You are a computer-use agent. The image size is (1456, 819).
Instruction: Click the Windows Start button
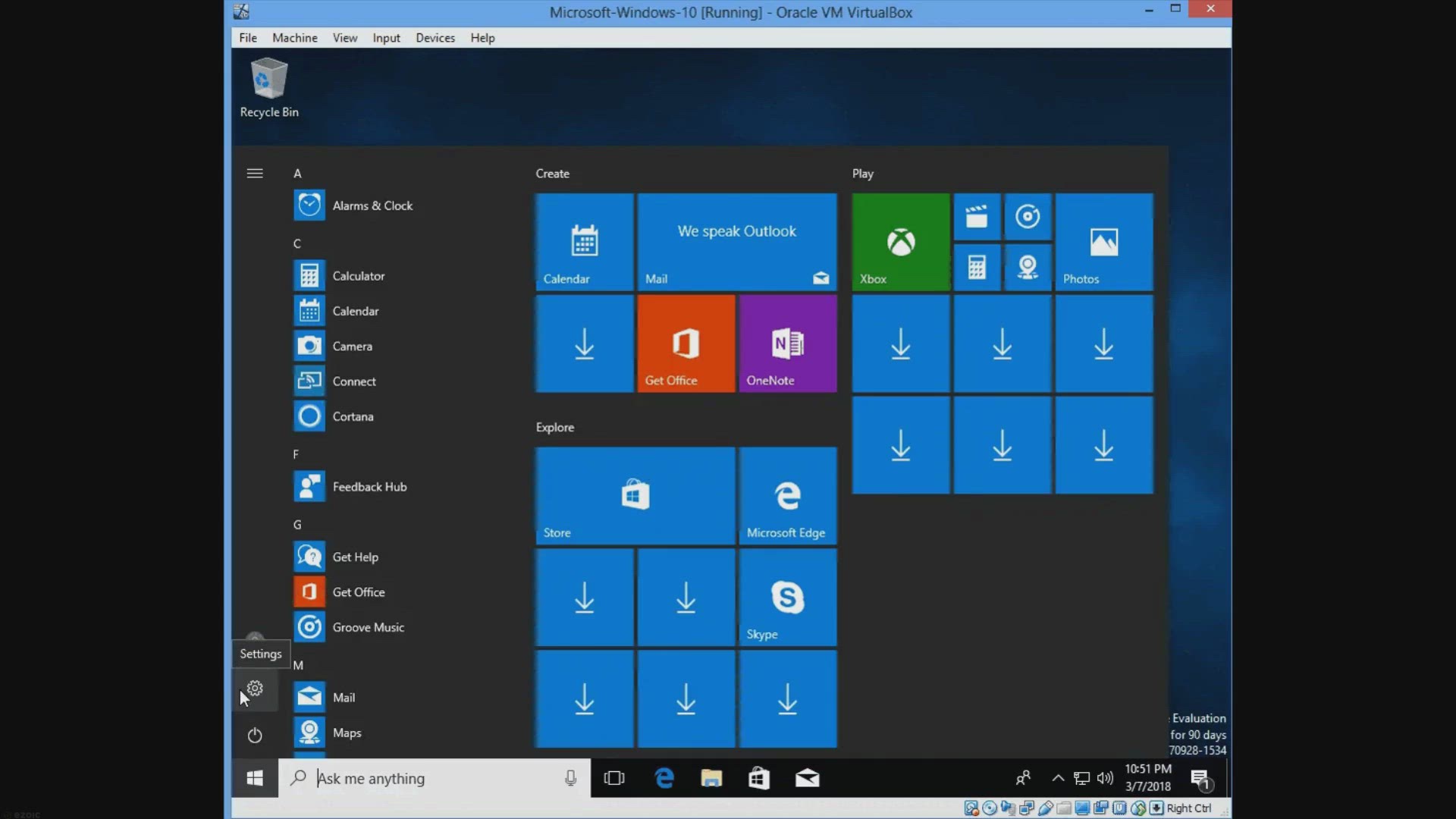tap(255, 778)
